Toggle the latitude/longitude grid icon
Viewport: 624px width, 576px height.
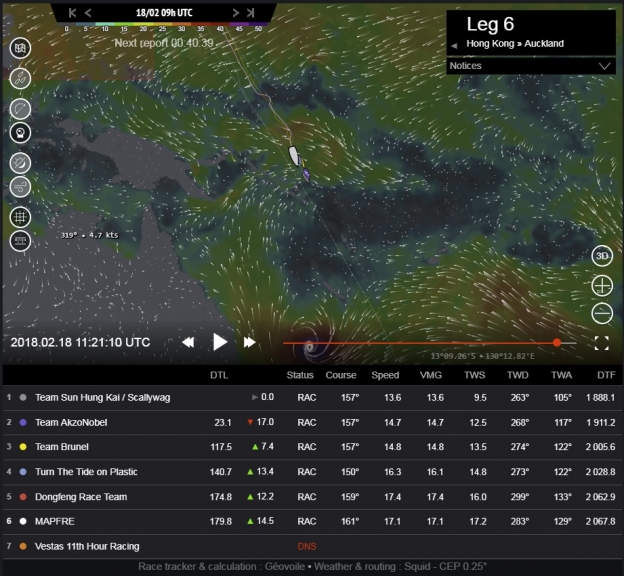pyautogui.click(x=20, y=217)
